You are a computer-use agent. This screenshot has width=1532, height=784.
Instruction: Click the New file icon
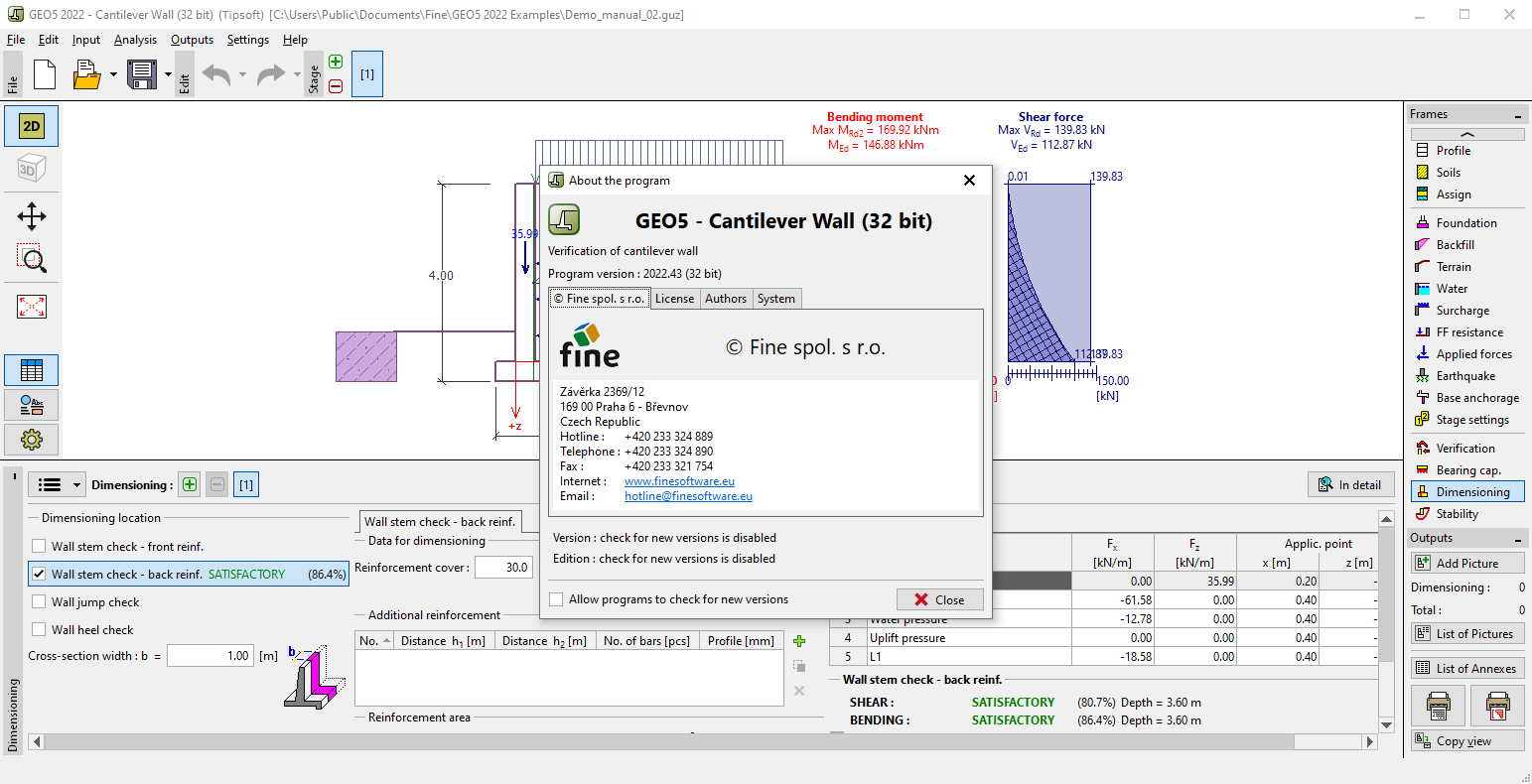pos(45,74)
